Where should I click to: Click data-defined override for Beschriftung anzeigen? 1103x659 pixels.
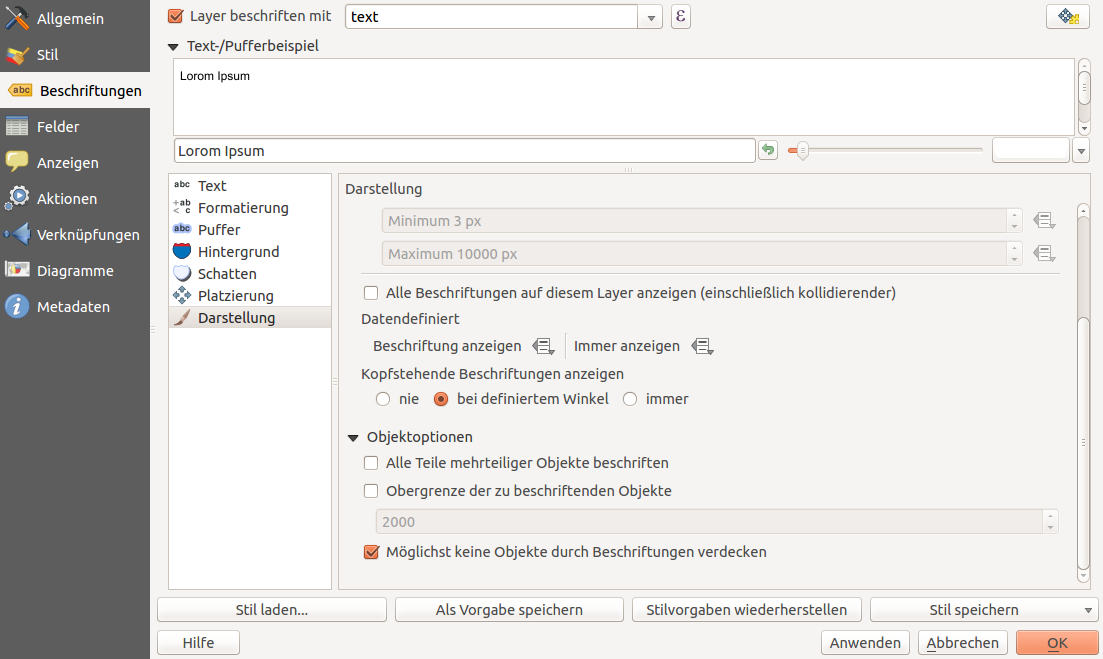tap(543, 346)
